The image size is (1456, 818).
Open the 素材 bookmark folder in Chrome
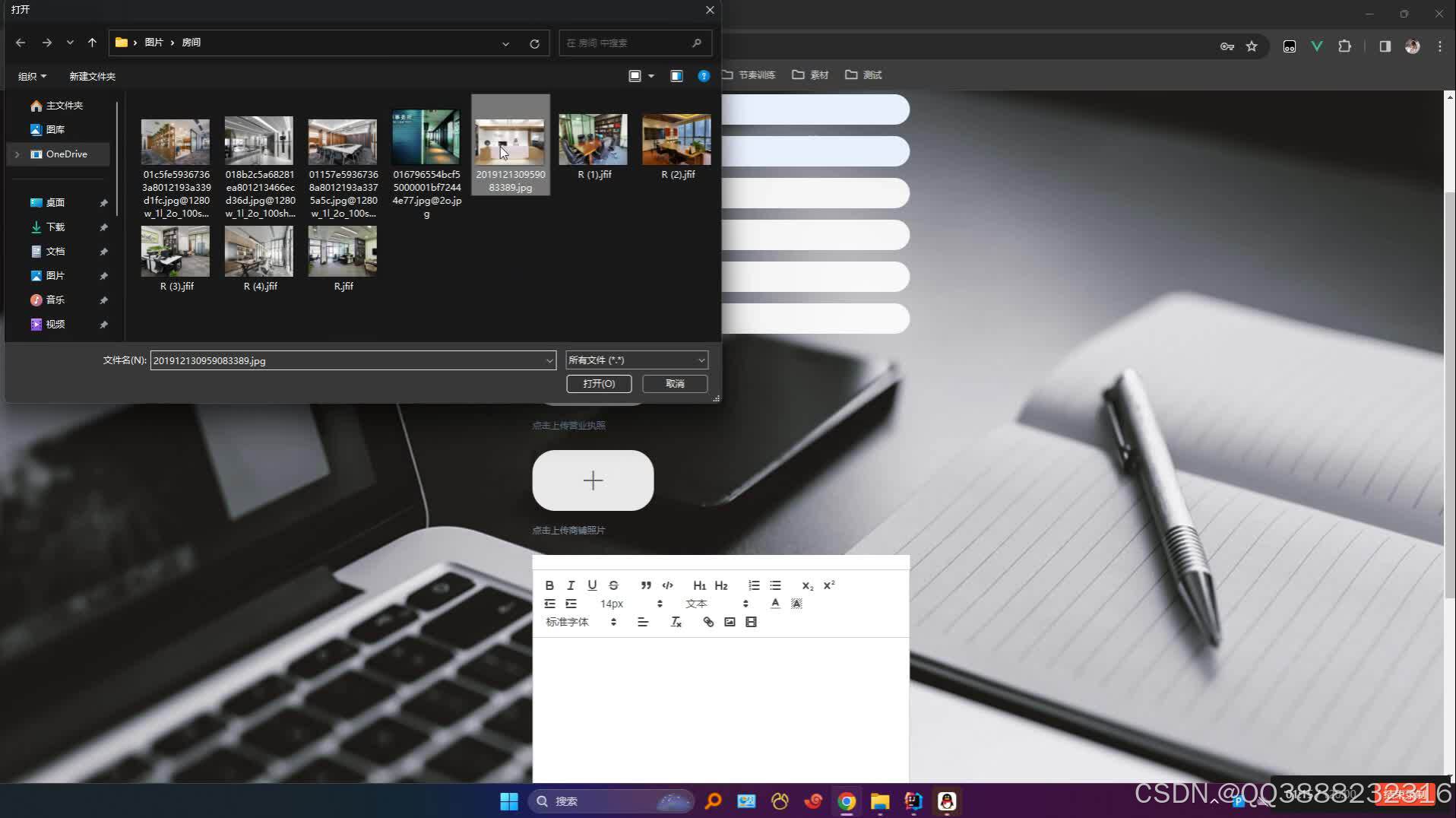pos(810,75)
